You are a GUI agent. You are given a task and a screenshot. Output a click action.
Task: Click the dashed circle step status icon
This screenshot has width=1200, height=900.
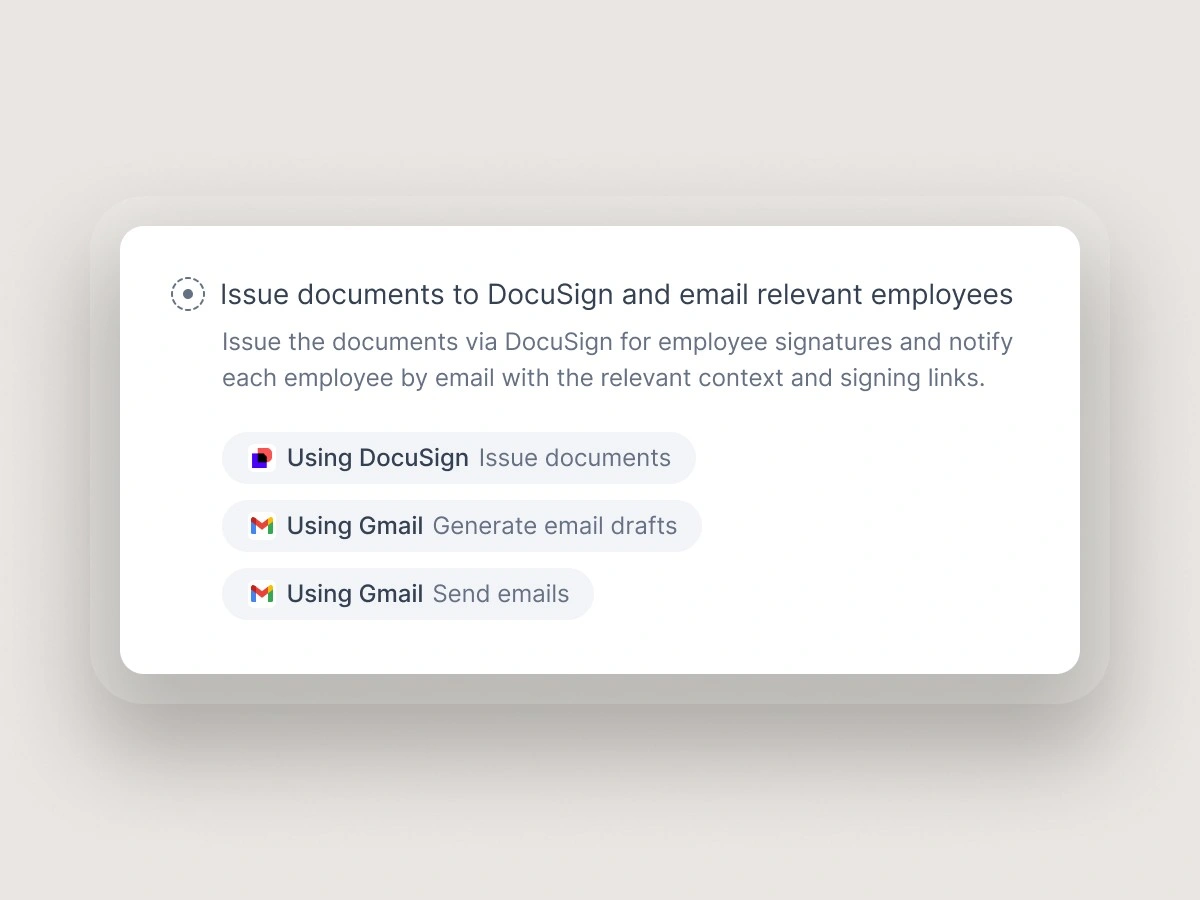(188, 294)
